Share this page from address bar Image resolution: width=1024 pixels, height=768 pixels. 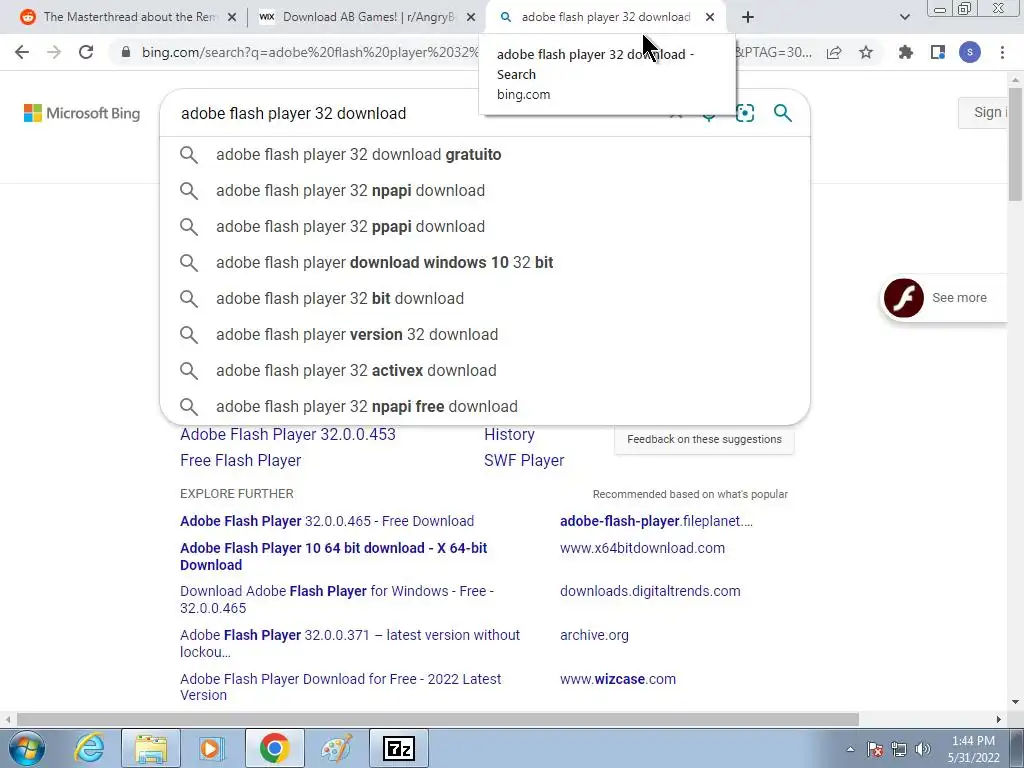[x=834, y=52]
